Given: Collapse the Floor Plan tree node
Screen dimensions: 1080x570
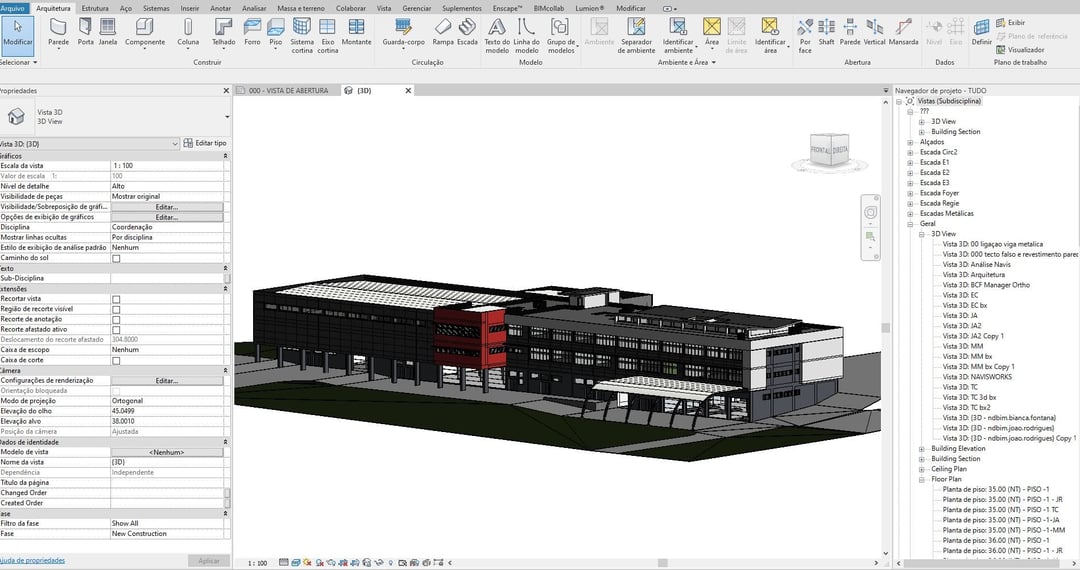Looking at the screenshot, I should click(922, 479).
